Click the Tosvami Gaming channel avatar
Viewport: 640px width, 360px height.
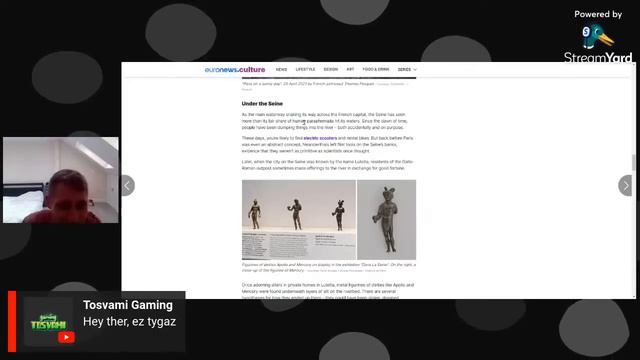click(x=49, y=321)
